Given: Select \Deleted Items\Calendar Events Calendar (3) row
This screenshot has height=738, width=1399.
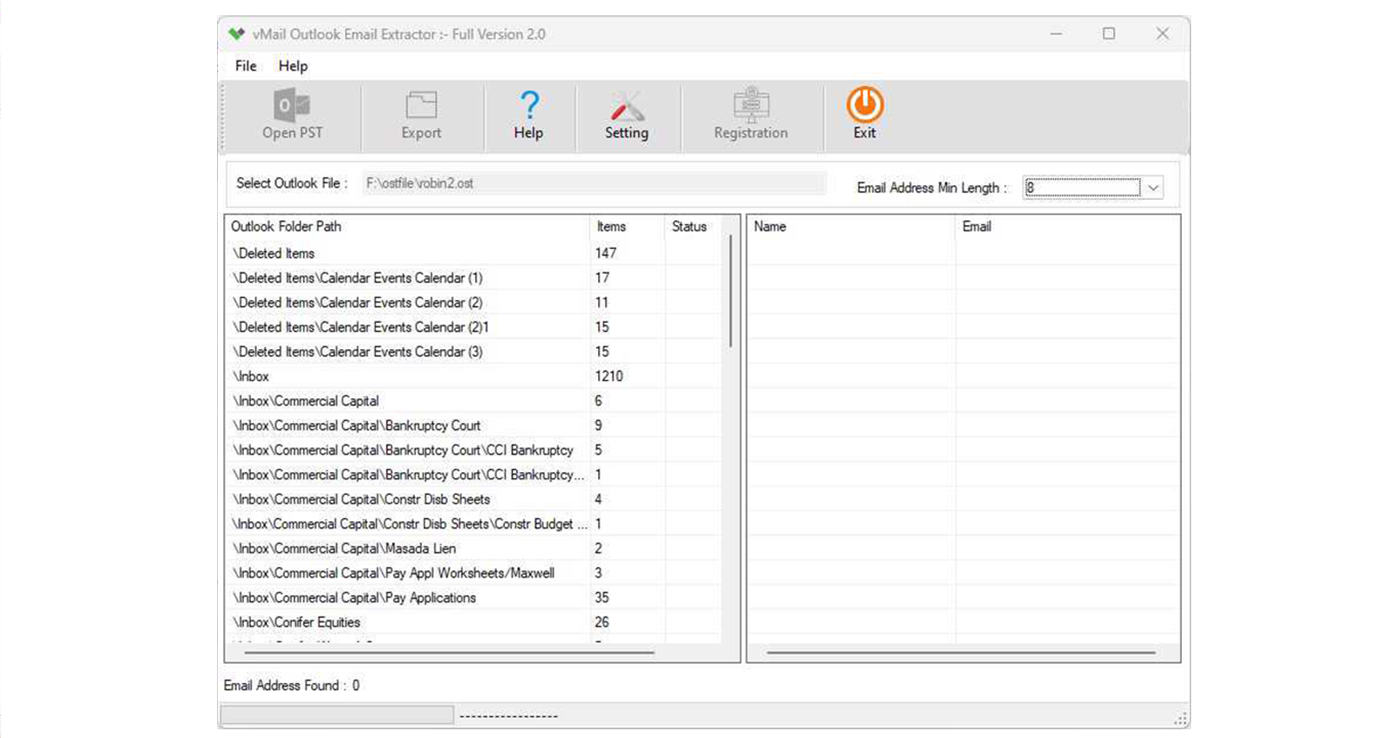Looking at the screenshot, I should point(473,352).
